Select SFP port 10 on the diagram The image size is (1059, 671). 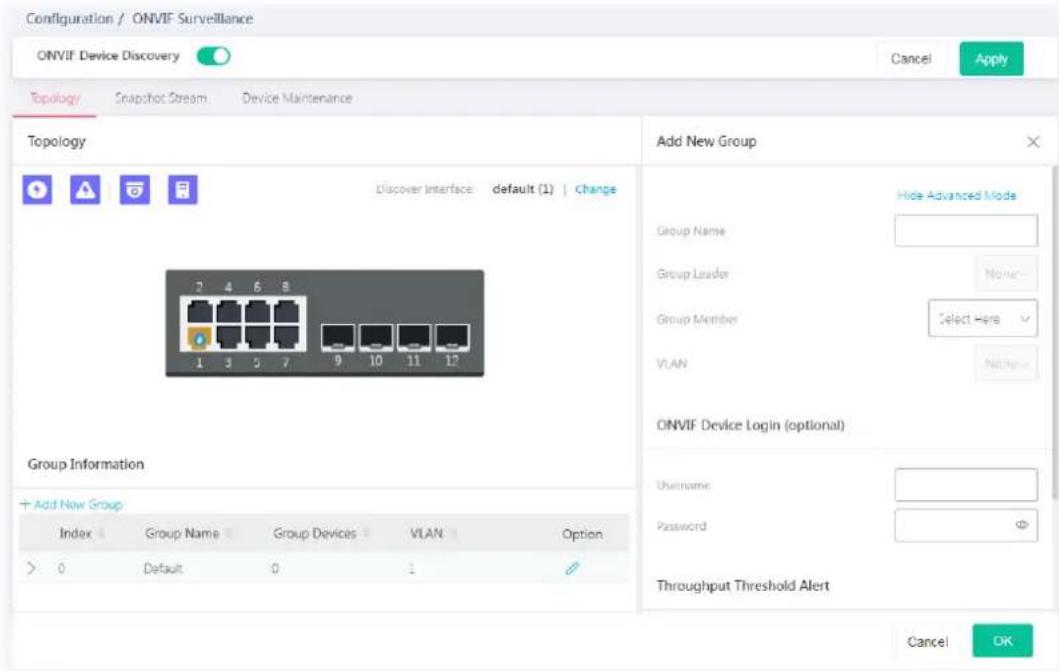[x=376, y=337]
